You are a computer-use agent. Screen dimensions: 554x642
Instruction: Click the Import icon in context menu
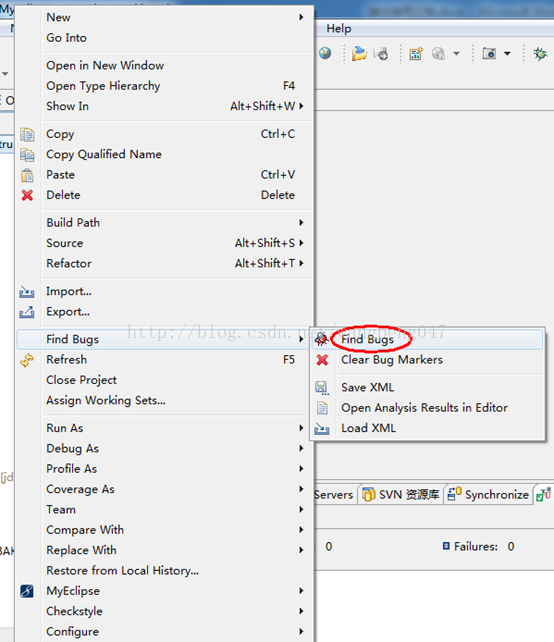point(27,292)
